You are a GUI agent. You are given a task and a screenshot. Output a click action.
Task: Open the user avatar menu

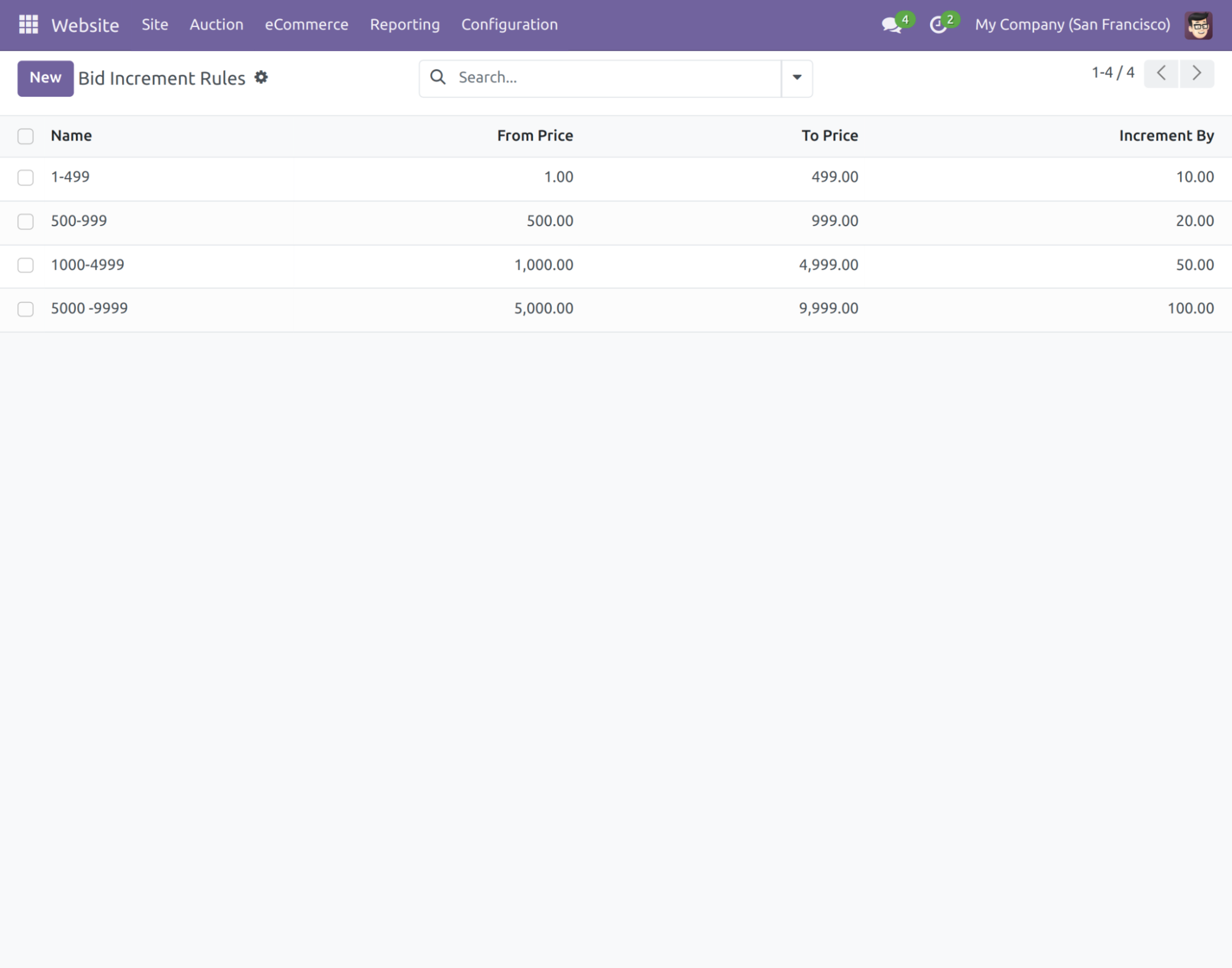[x=1198, y=25]
